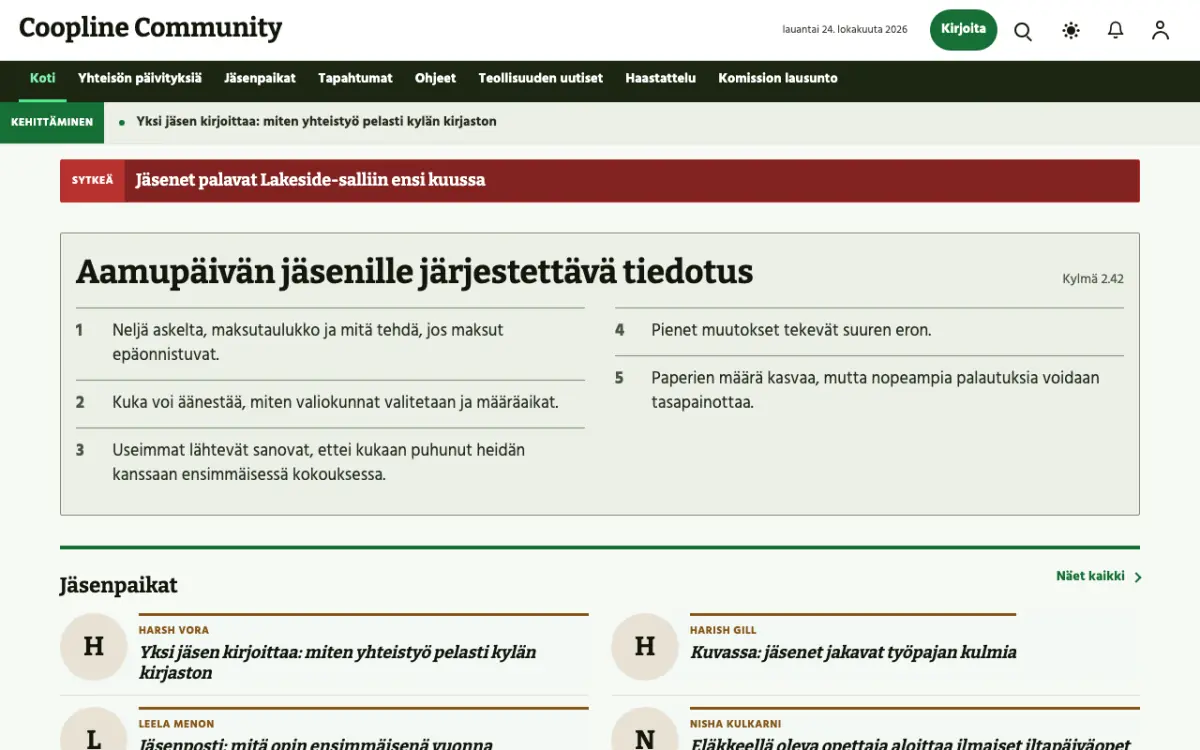The width and height of the screenshot is (1200, 750).
Task: Open article Kuvassa: jäsenet jakavat työpajan kulmia
Action: pyautogui.click(x=853, y=652)
